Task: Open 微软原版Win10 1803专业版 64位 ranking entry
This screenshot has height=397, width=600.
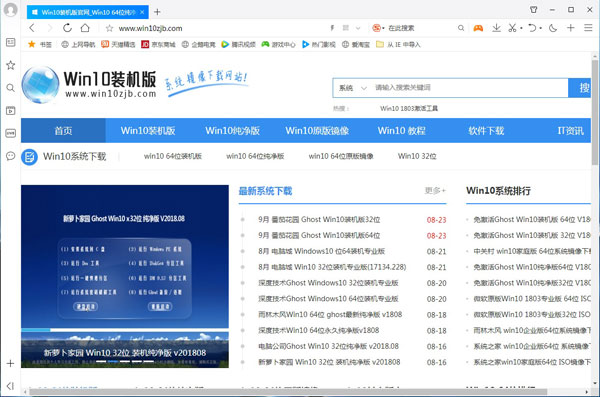Action: 532,299
